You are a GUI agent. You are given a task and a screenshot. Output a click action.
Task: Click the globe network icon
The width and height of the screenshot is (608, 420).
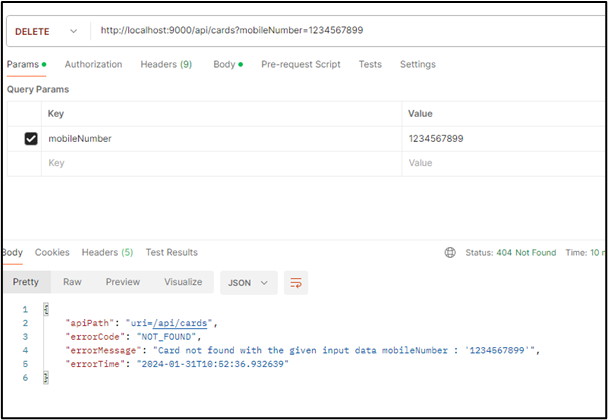(x=451, y=253)
